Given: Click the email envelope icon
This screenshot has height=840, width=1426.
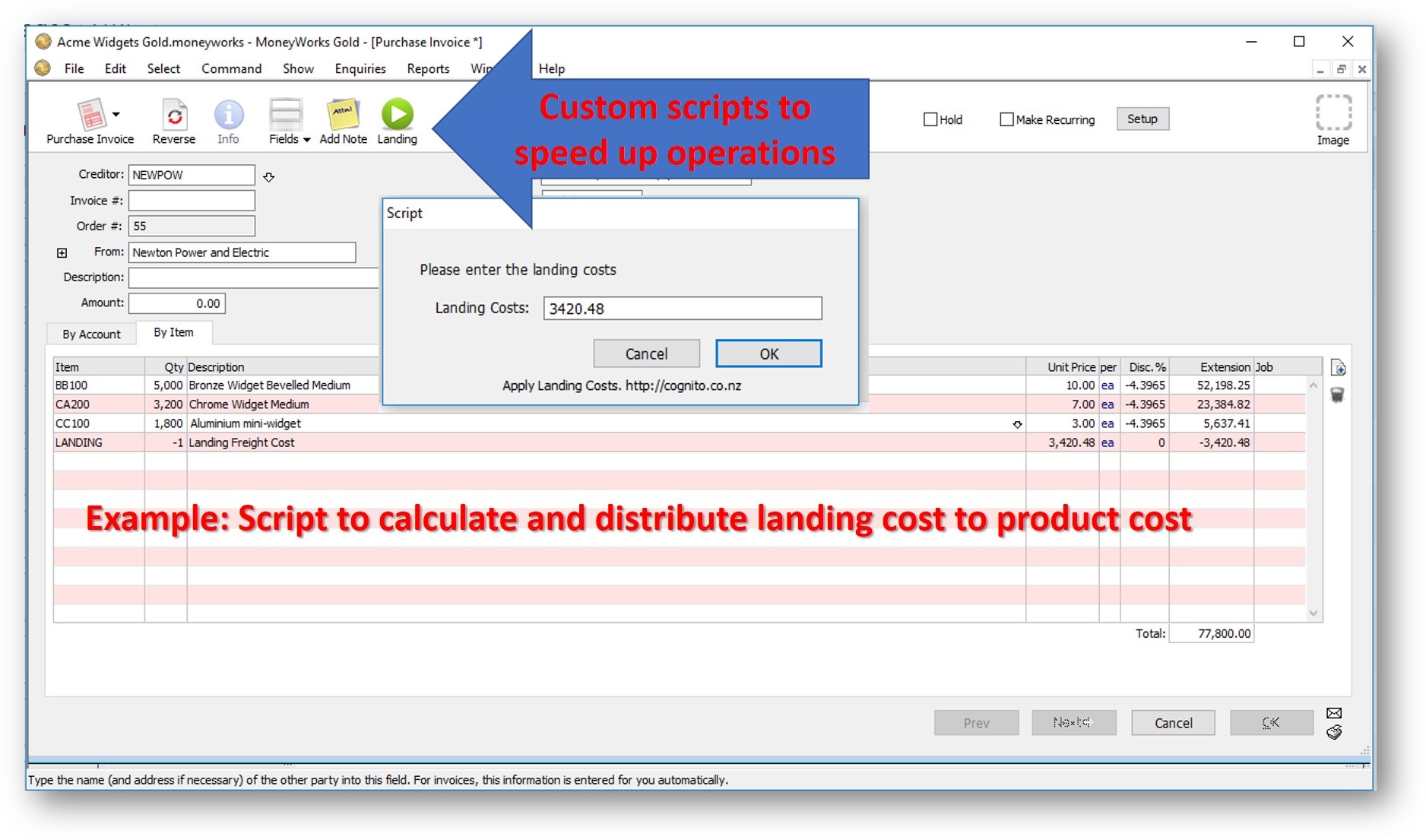Looking at the screenshot, I should 1334,713.
